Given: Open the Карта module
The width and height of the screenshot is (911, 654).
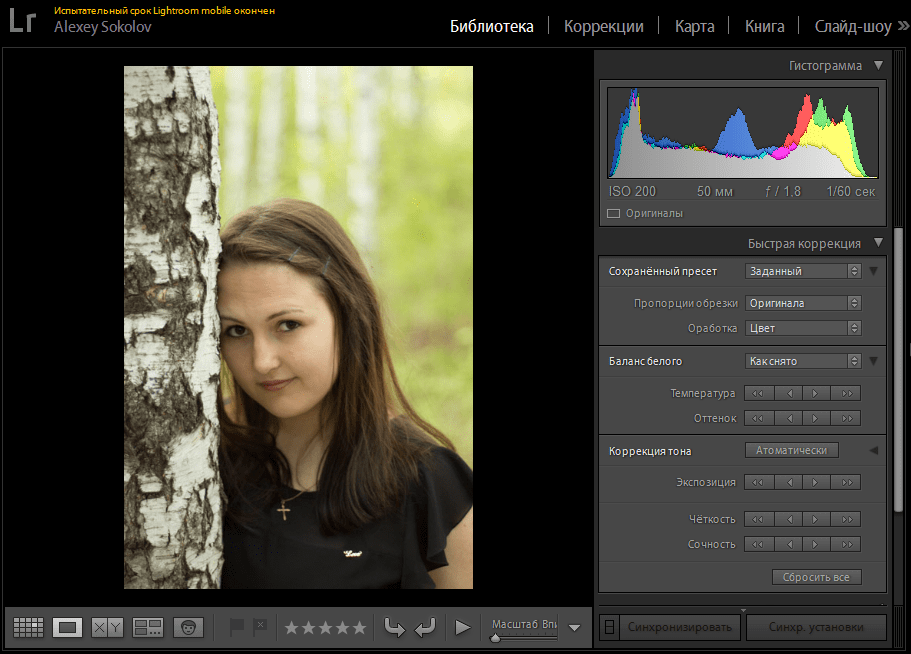Looking at the screenshot, I should pos(694,26).
